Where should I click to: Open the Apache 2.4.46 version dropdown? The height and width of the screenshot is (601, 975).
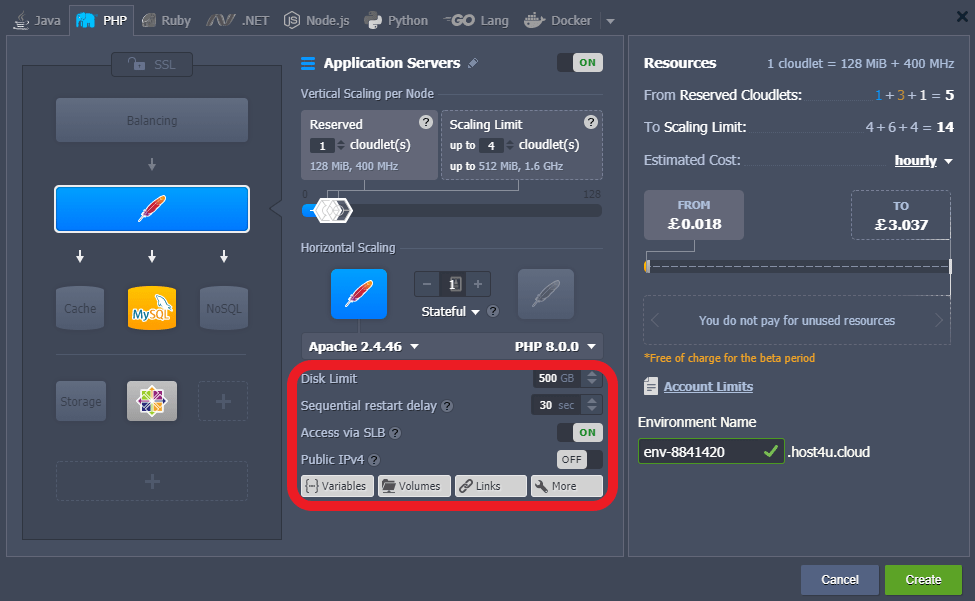[x=364, y=346]
